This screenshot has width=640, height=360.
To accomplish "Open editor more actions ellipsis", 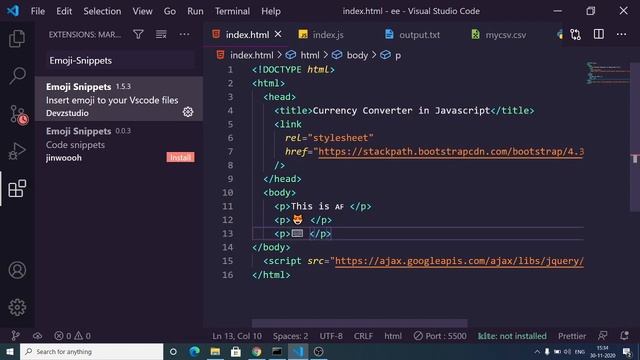I will [x=622, y=34].
